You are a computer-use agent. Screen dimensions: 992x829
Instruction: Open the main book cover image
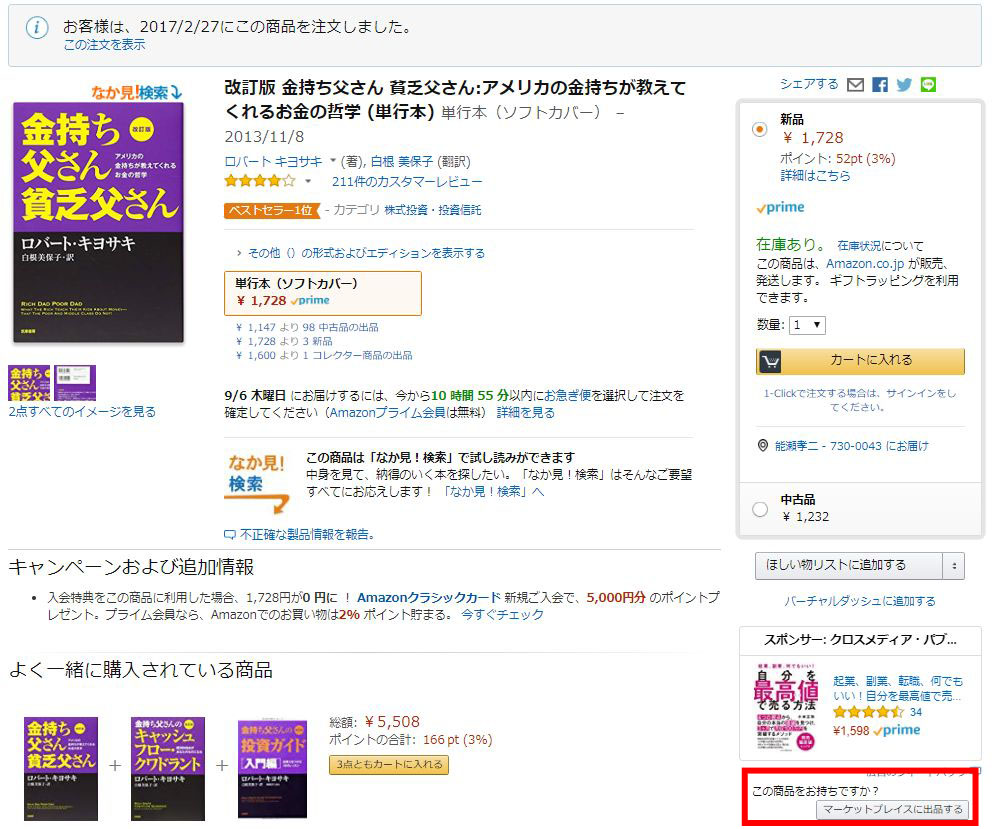click(x=99, y=222)
